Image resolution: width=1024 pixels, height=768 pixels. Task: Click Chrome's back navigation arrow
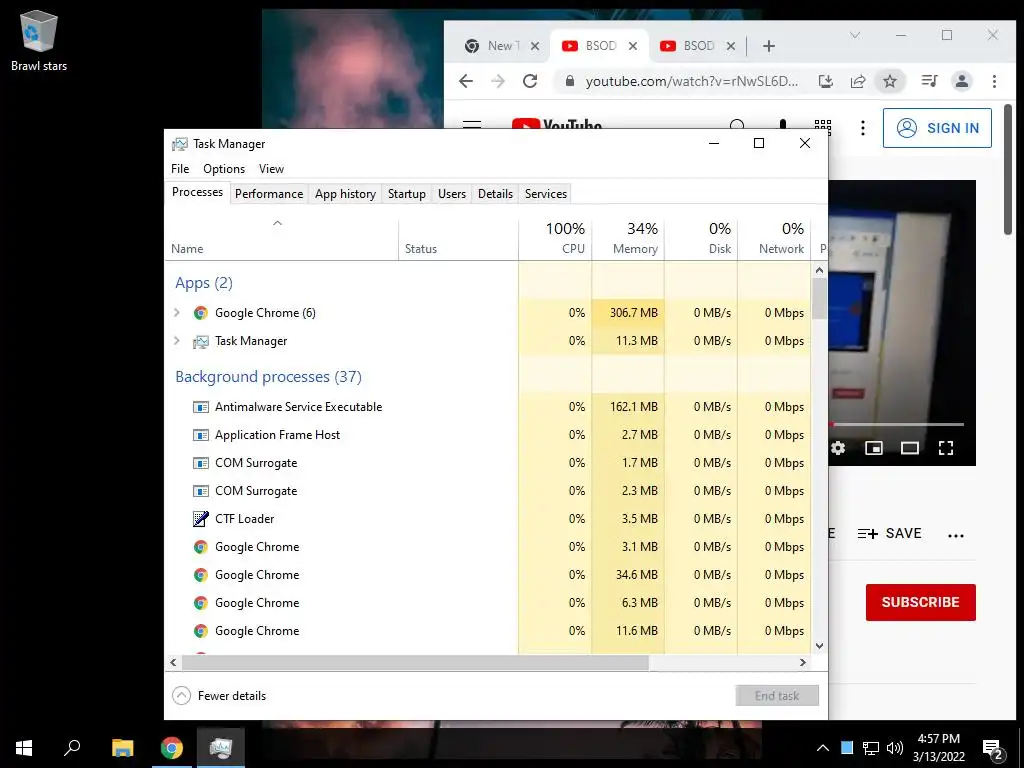(466, 81)
